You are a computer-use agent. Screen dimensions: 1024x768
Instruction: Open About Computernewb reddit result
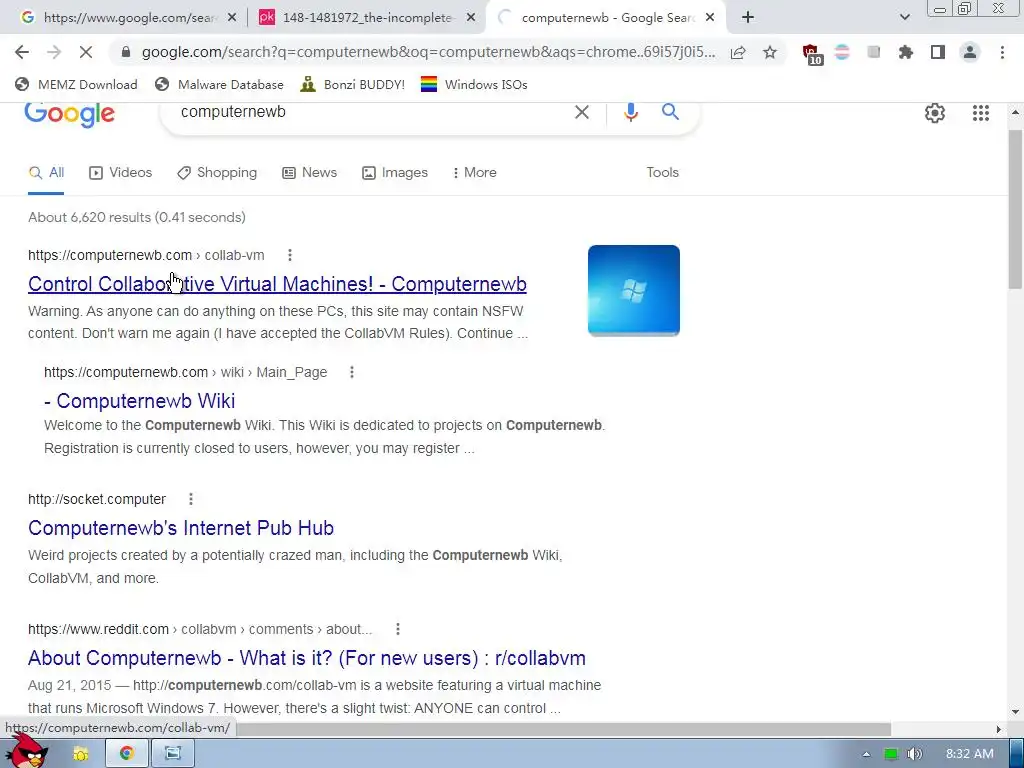tap(306, 658)
